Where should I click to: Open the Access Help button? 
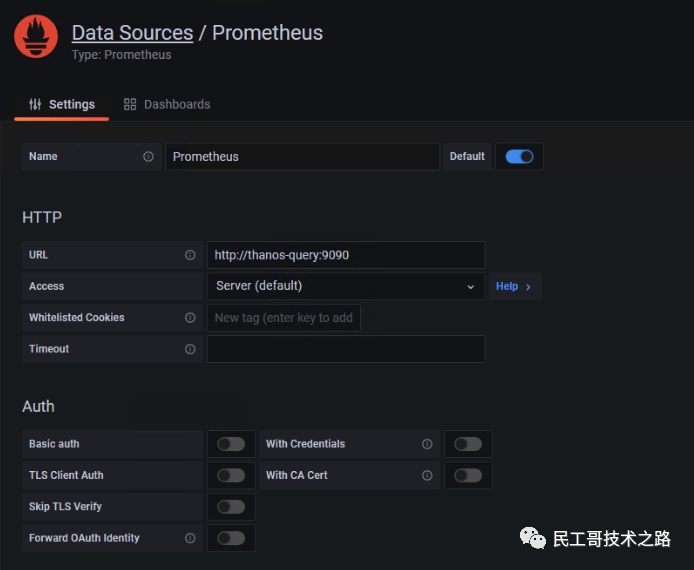pos(515,286)
